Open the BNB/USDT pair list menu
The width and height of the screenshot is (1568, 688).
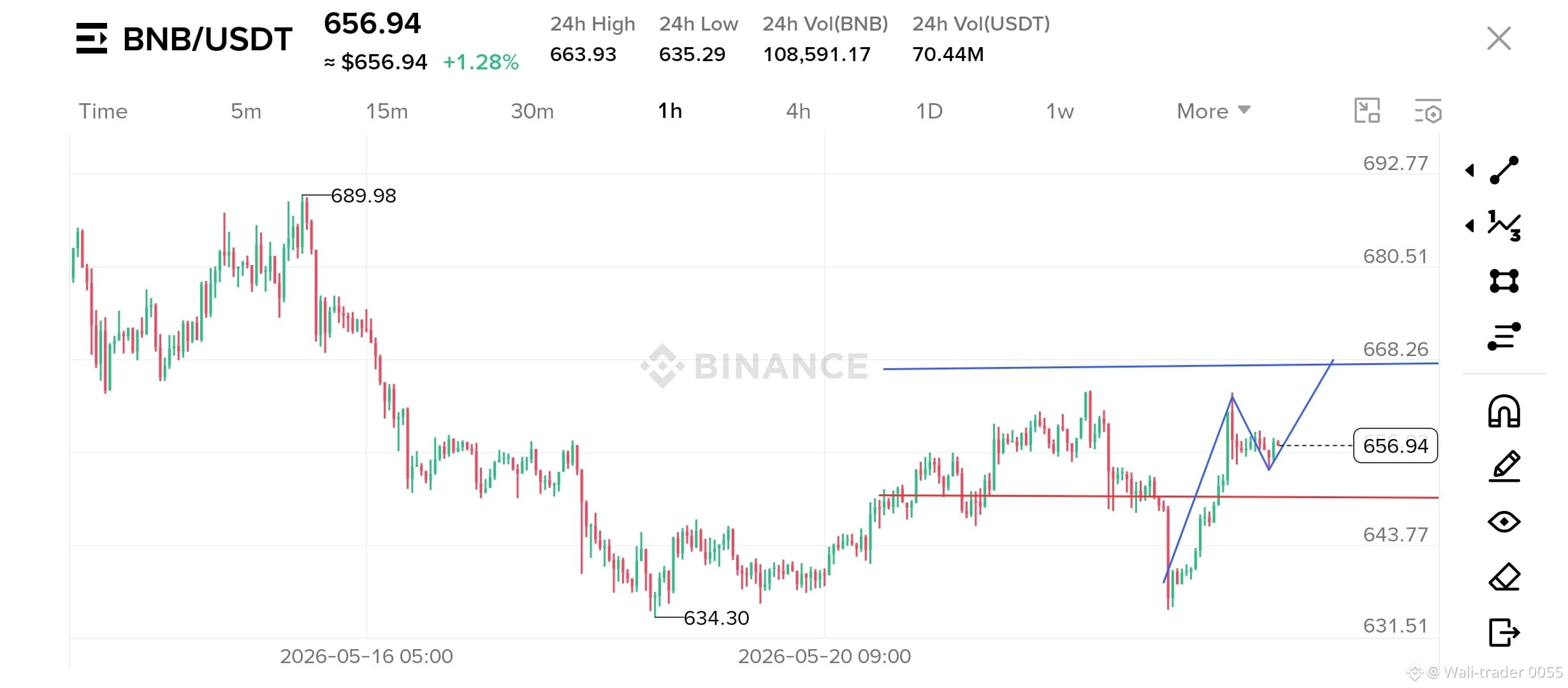tap(92, 38)
